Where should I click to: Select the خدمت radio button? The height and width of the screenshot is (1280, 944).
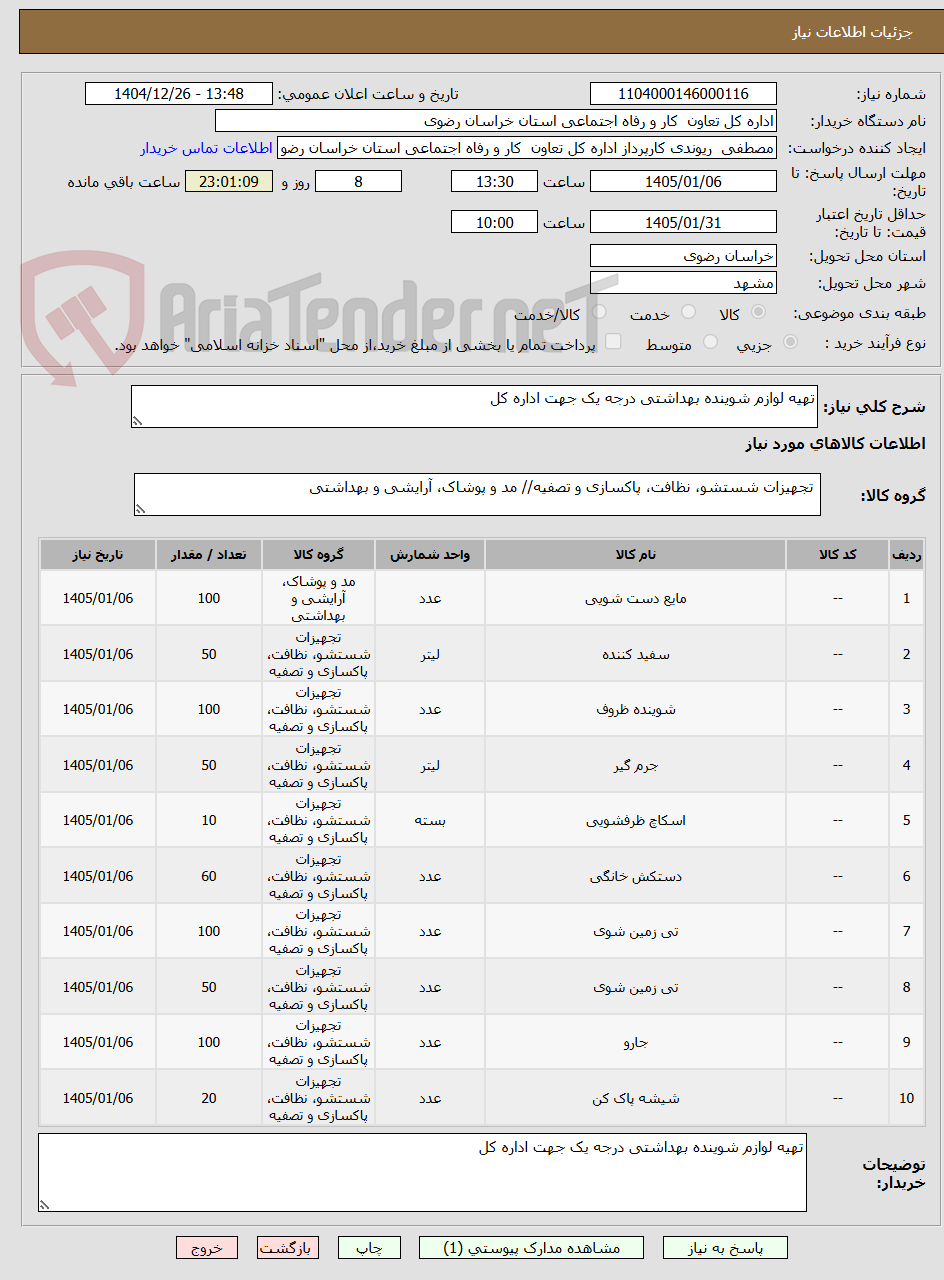[x=688, y=312]
